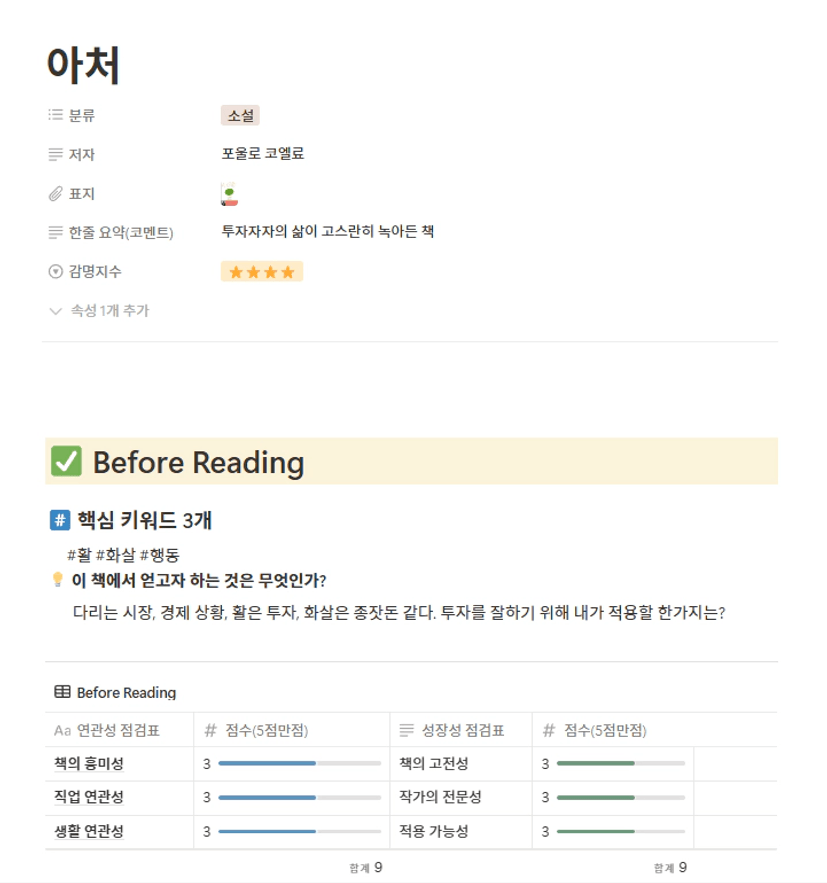Click the blue hash icon beside 핵심 키워드 3개

tap(59, 520)
